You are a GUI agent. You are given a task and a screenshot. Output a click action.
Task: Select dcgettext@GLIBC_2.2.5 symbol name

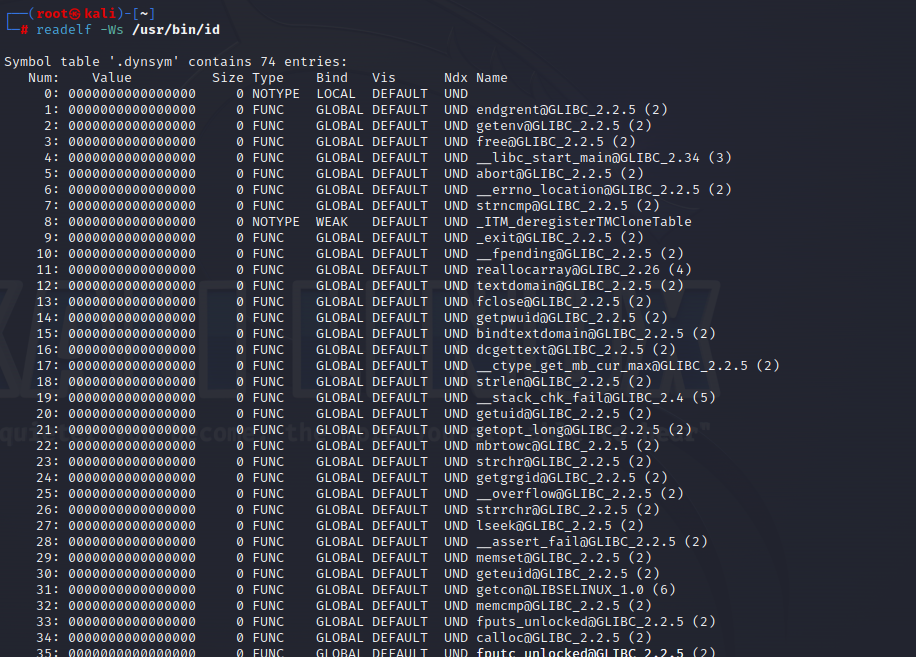pyautogui.click(x=560, y=350)
